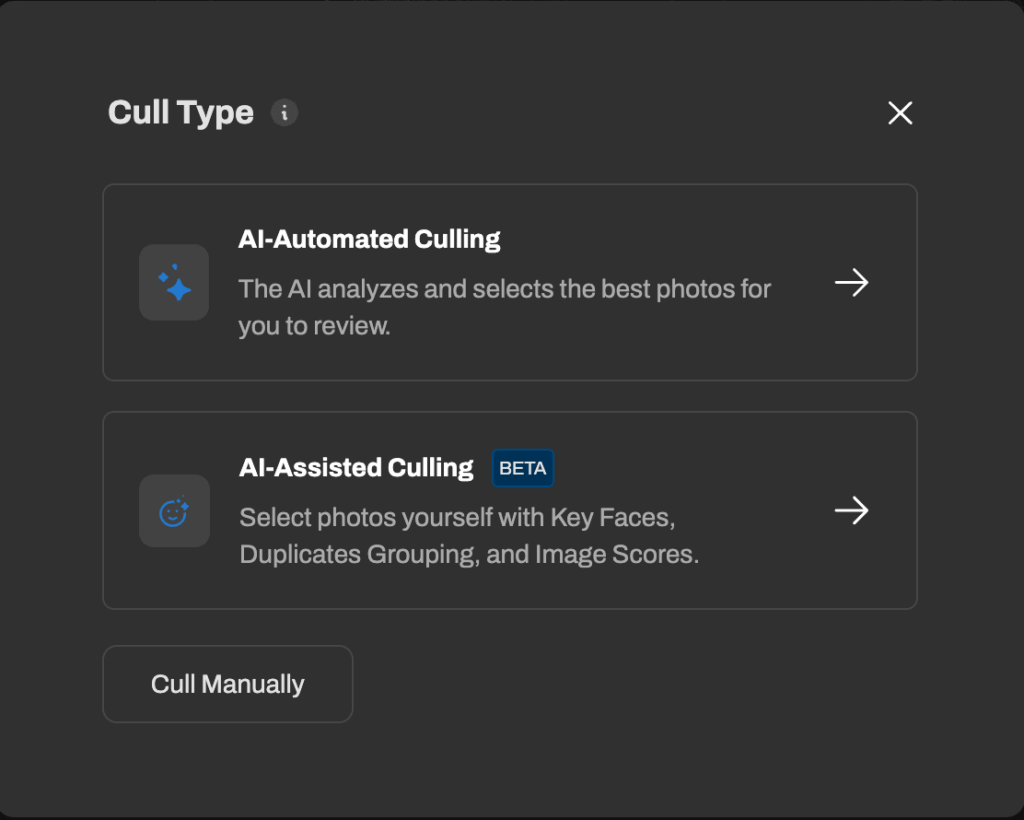The width and height of the screenshot is (1024, 820).
Task: Choose the AI-Assisted Culling option
Action: pyautogui.click(x=510, y=510)
